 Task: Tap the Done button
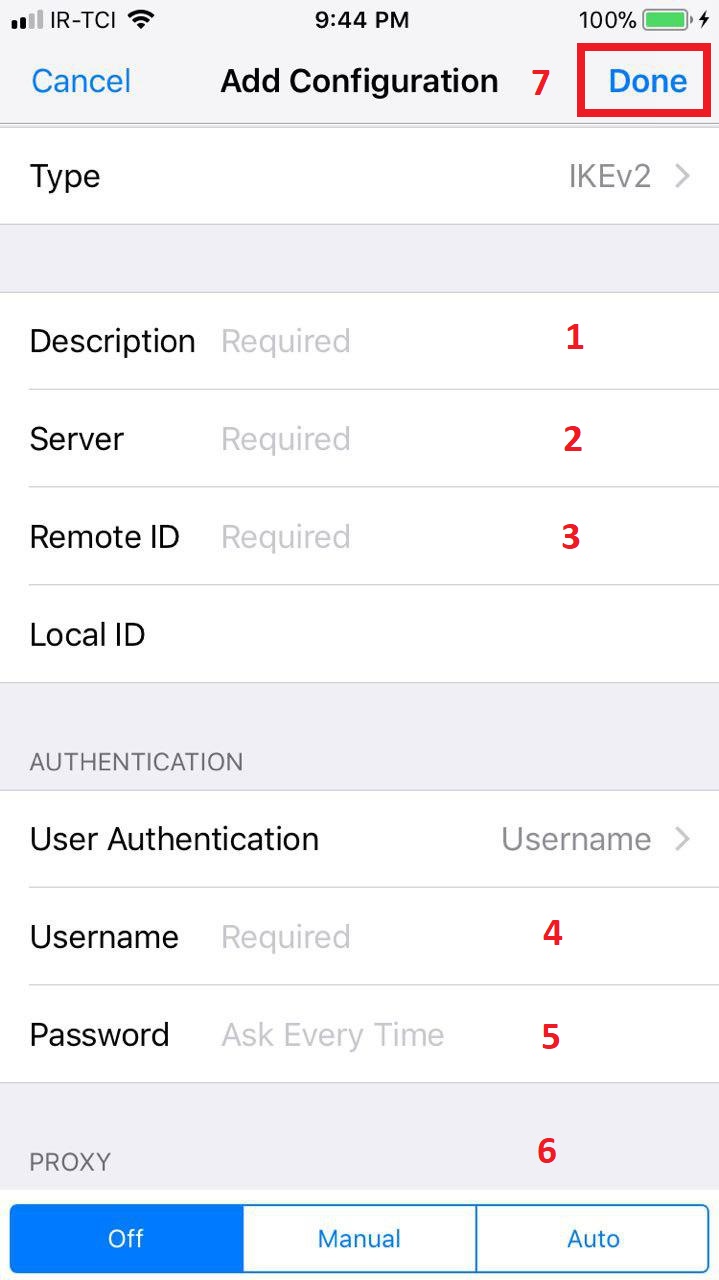(x=647, y=81)
